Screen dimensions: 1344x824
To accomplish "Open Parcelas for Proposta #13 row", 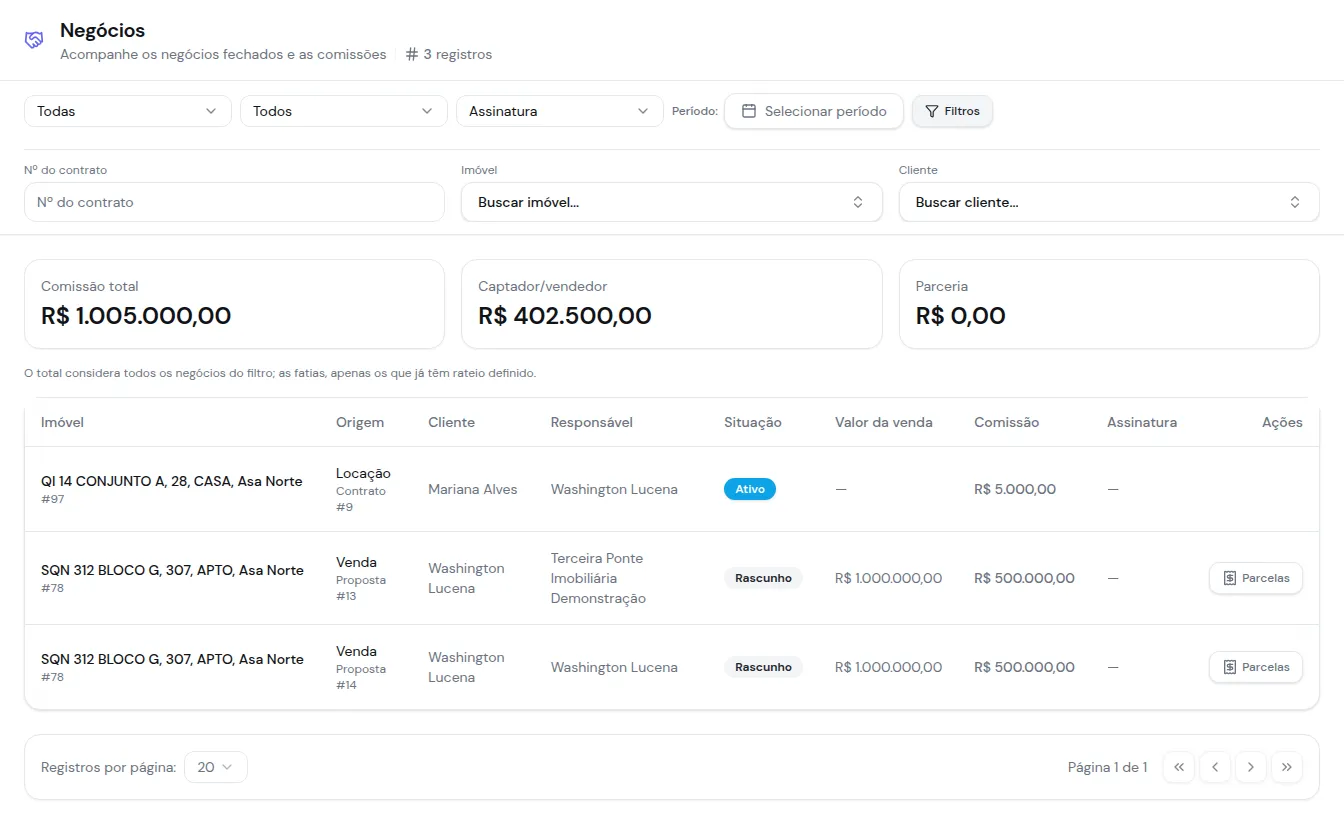I will (1256, 578).
